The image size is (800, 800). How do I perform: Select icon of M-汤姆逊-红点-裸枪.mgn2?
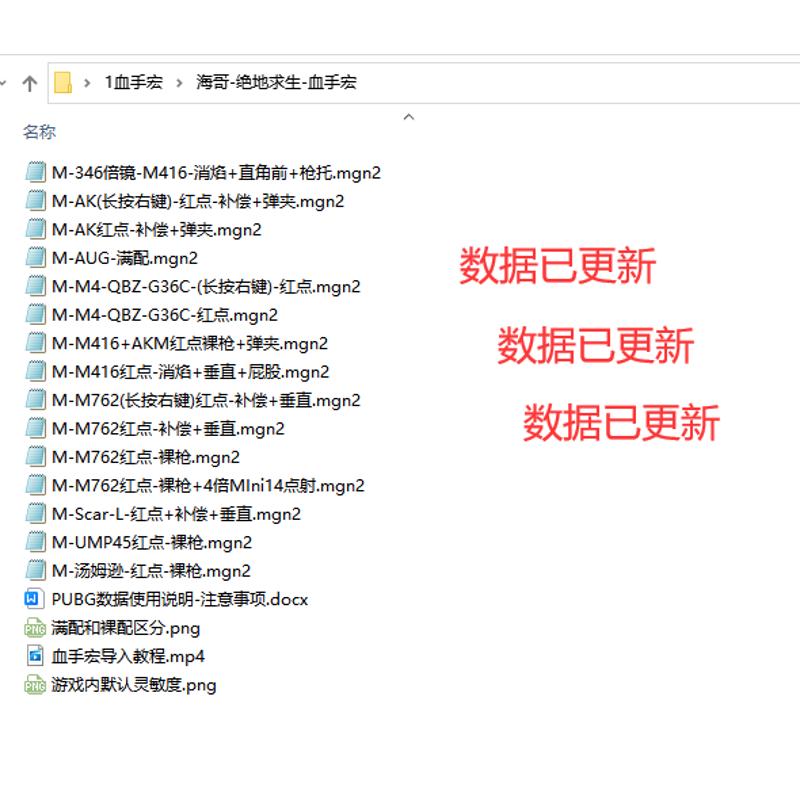pyautogui.click(x=35, y=570)
